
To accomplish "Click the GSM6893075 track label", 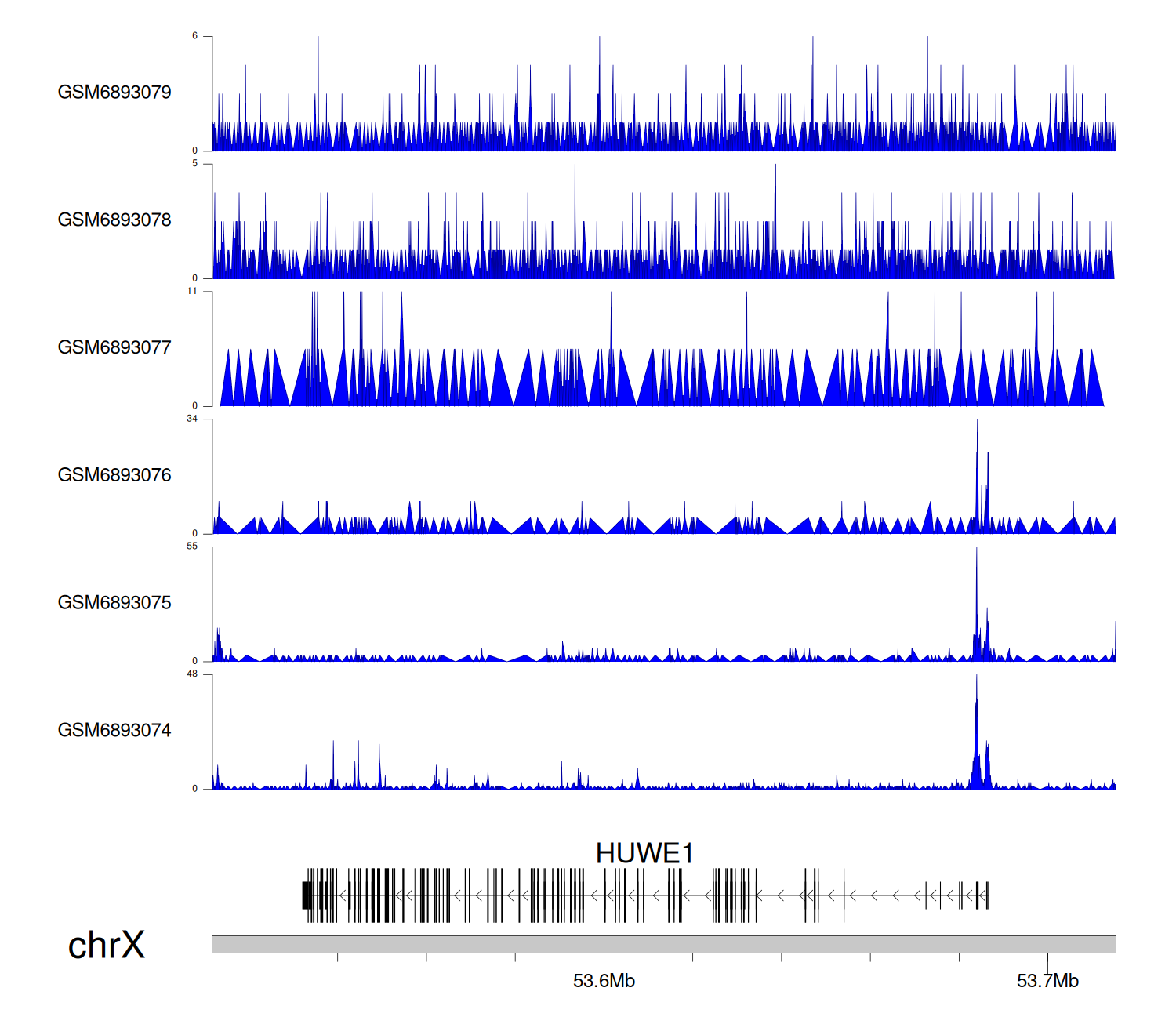I will coord(114,603).
